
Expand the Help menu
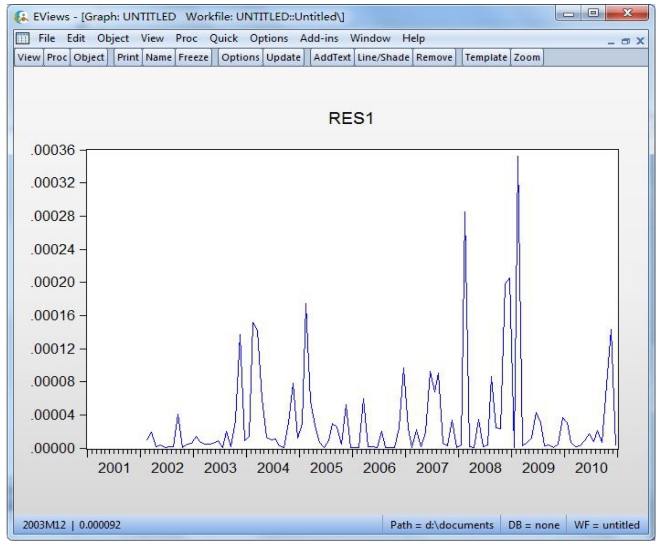click(x=413, y=38)
